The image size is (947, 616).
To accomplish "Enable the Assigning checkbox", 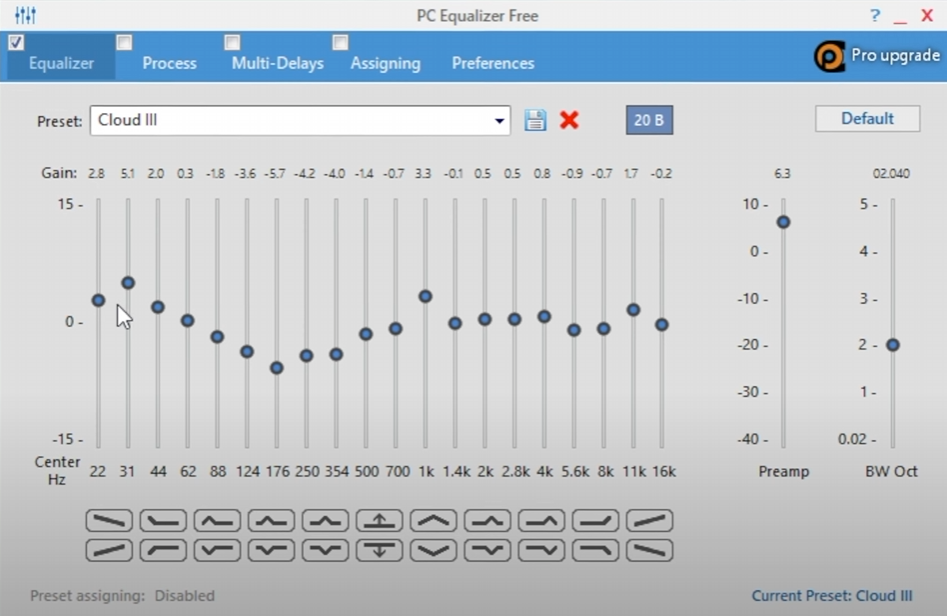I will click(x=340, y=42).
